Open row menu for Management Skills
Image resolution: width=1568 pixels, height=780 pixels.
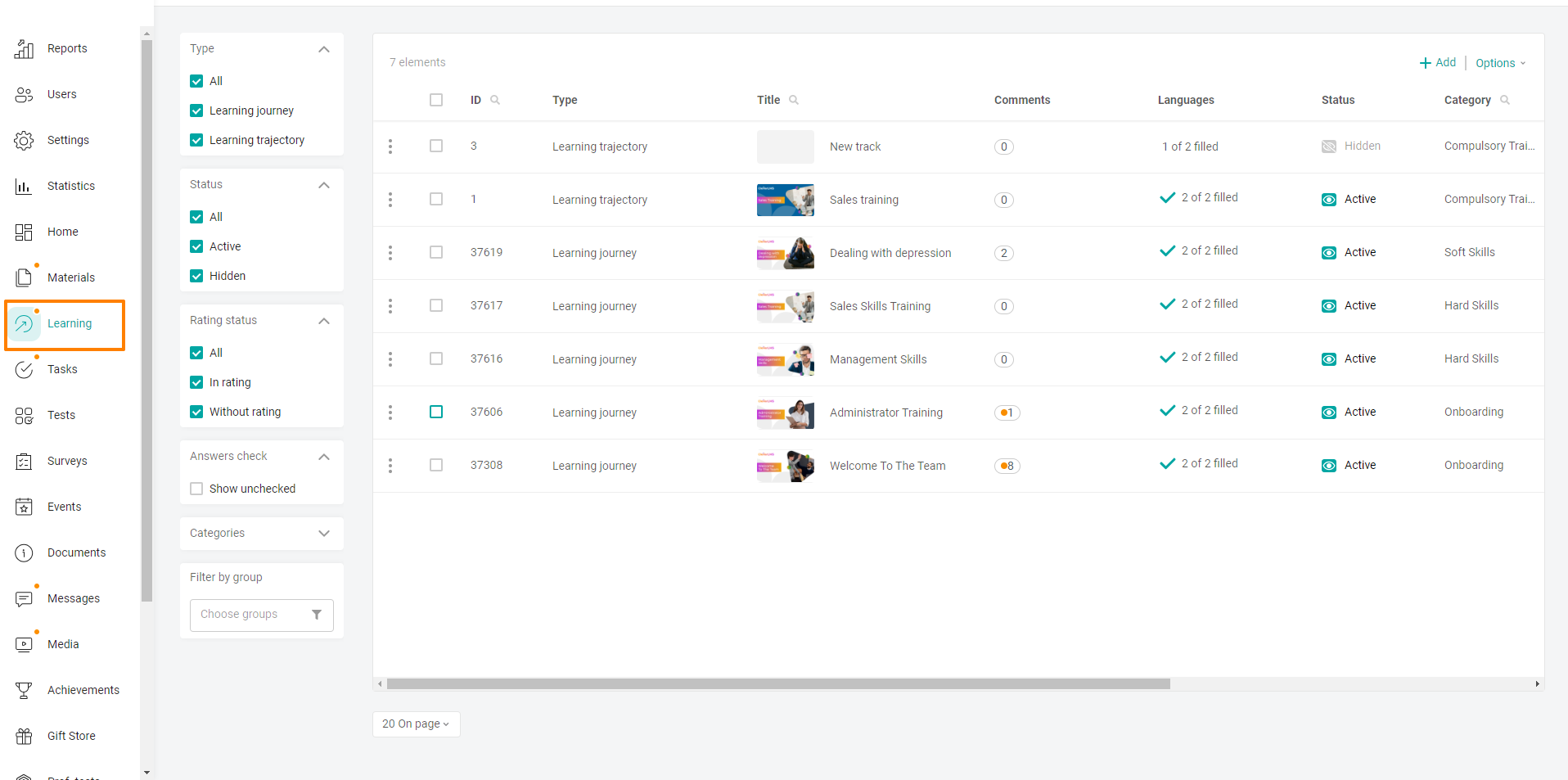pyautogui.click(x=390, y=359)
